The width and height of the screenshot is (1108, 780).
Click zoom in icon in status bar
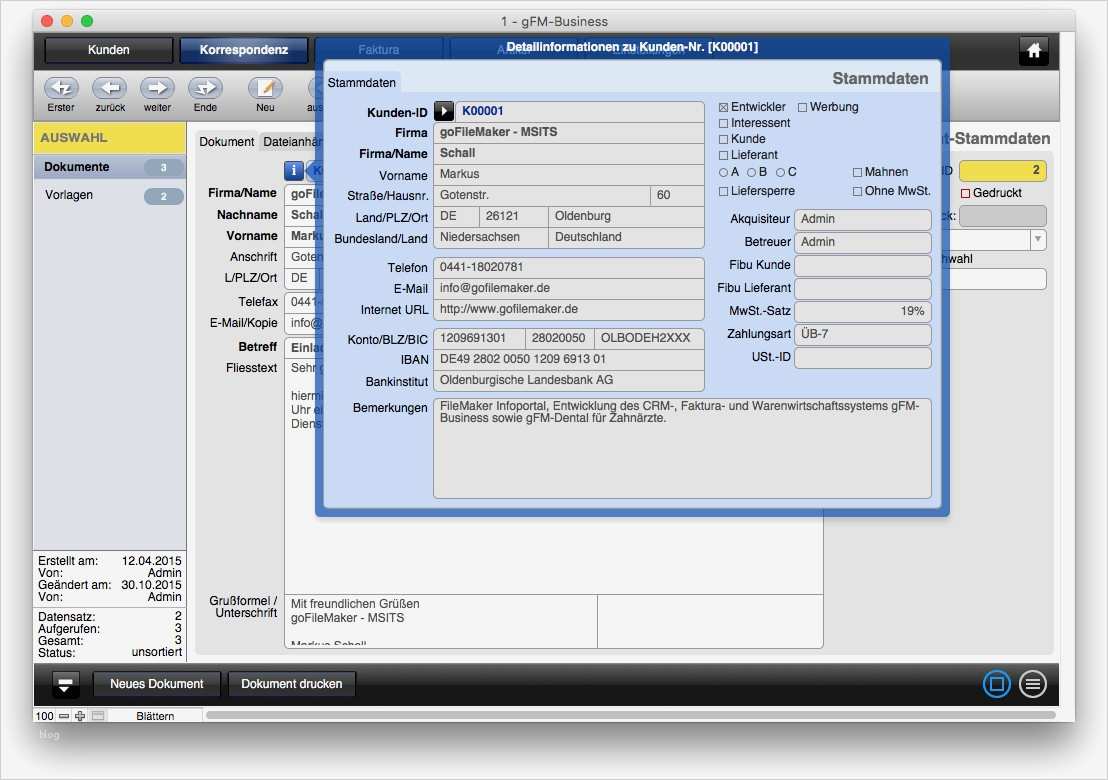pyautogui.click(x=80, y=716)
